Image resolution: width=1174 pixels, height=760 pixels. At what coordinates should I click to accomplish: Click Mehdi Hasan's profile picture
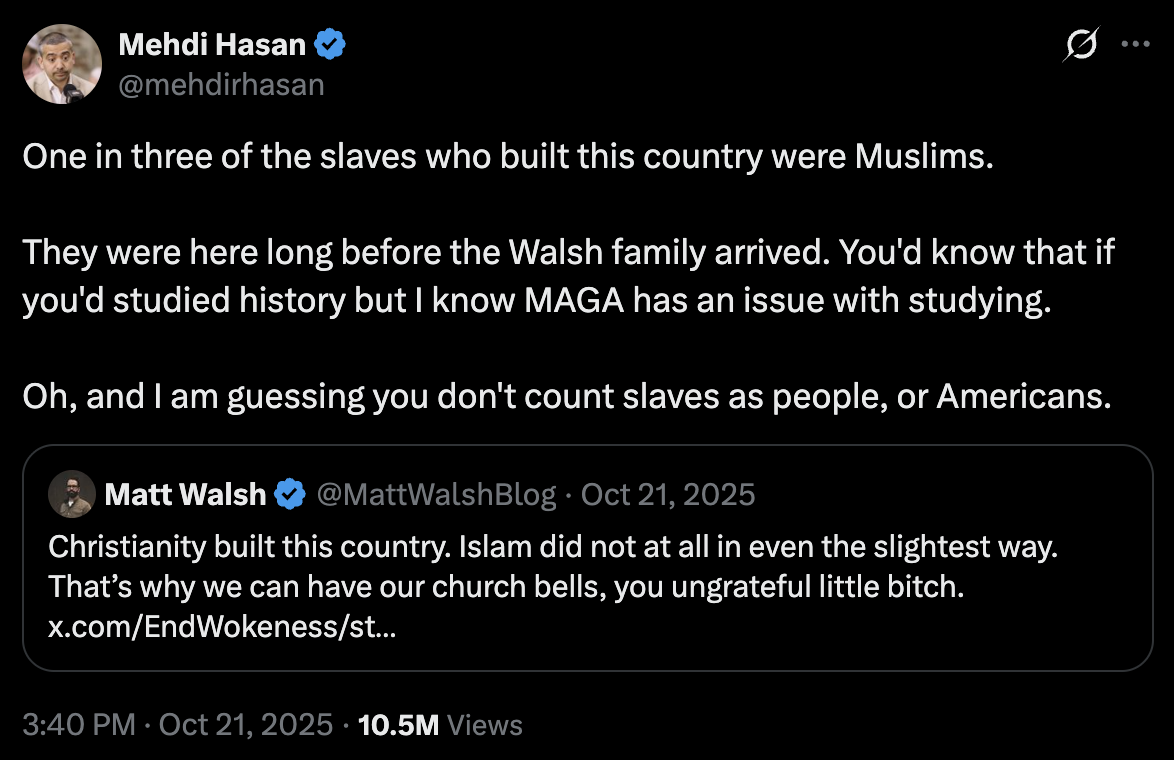click(62, 64)
